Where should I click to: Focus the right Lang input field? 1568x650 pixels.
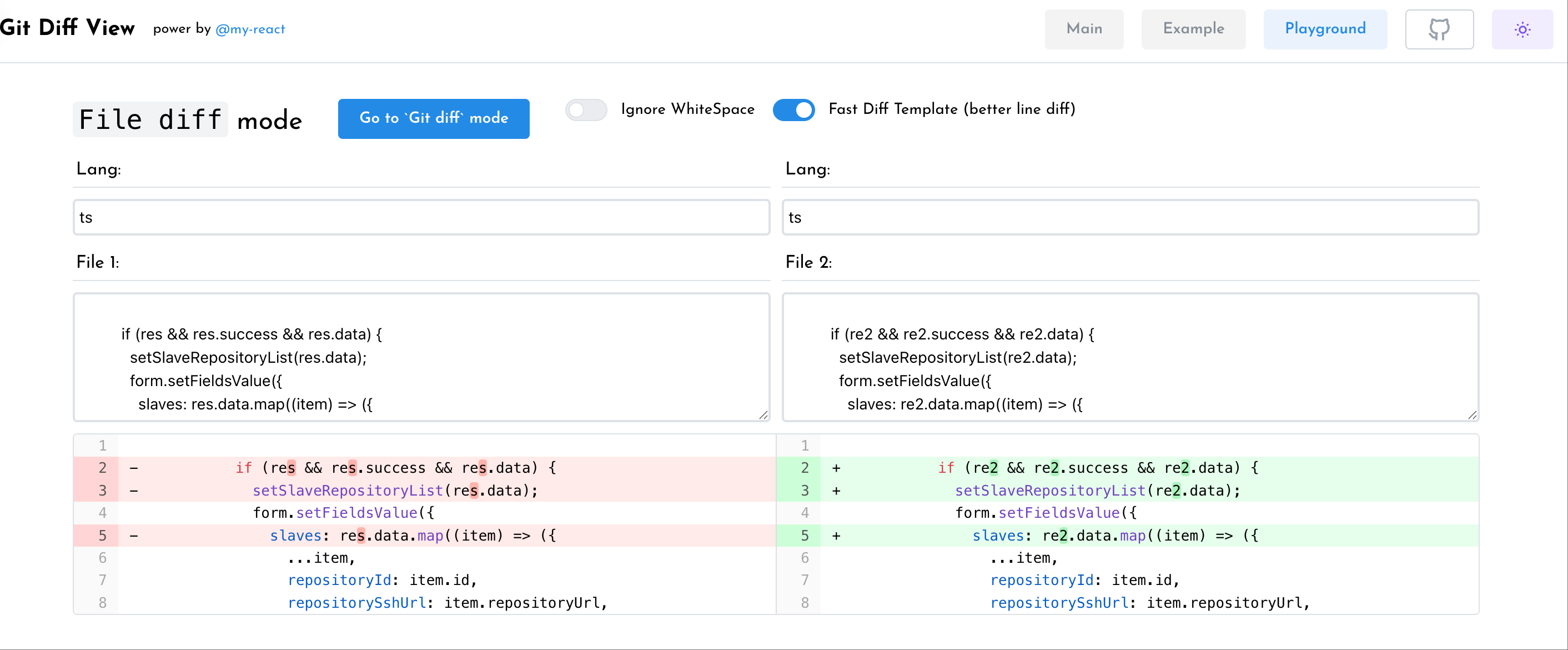click(x=1130, y=217)
